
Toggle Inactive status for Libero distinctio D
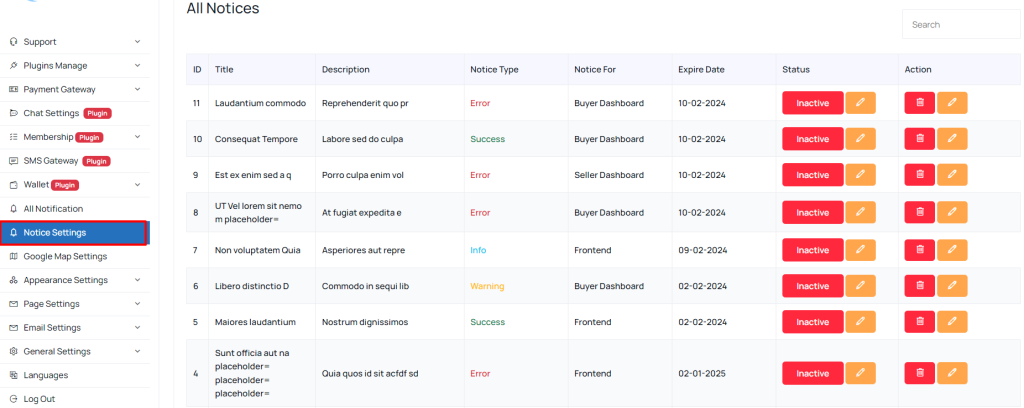(x=812, y=285)
